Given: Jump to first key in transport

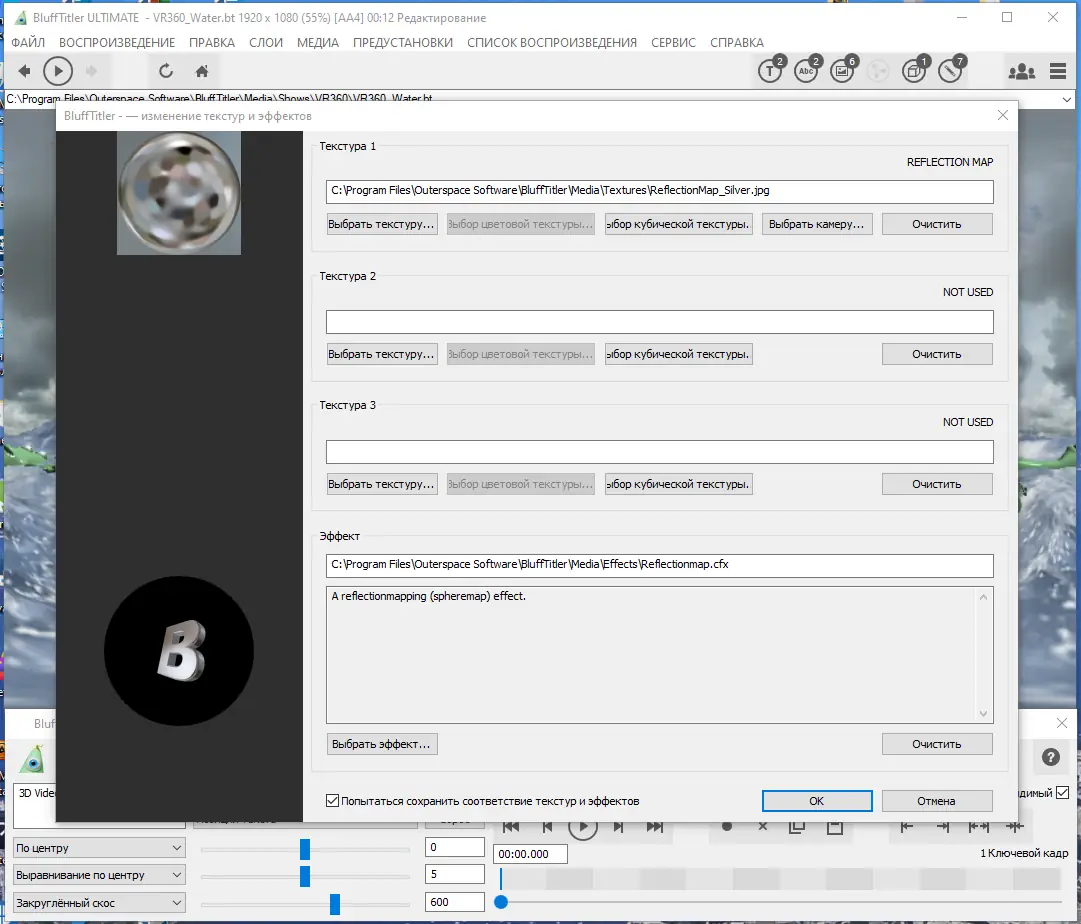Looking at the screenshot, I should (x=511, y=827).
